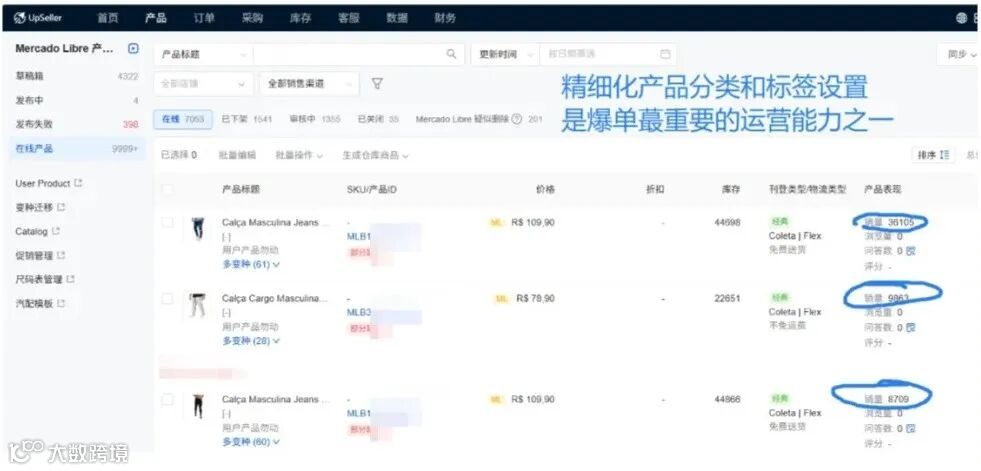Click price R$ 78,90
Viewport: 981px width, 471px height.
tap(536, 298)
